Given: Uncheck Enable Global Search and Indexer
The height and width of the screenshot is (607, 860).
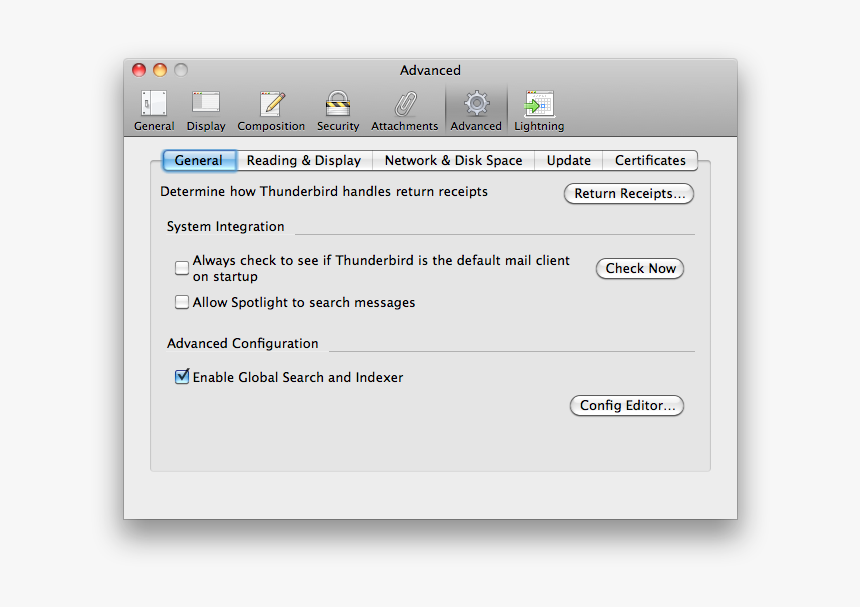Looking at the screenshot, I should 182,377.
